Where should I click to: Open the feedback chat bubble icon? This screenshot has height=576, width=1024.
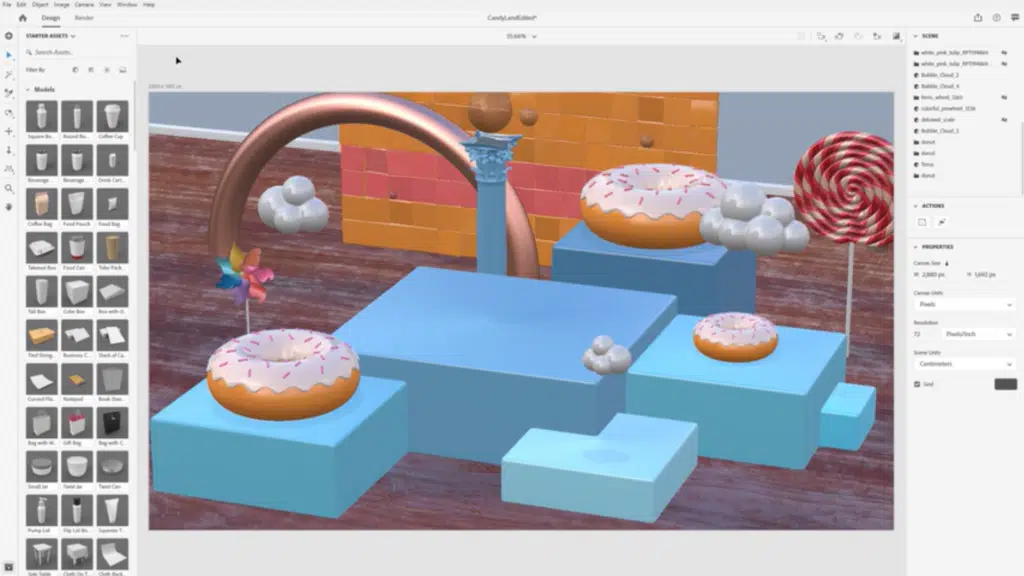pos(1013,18)
